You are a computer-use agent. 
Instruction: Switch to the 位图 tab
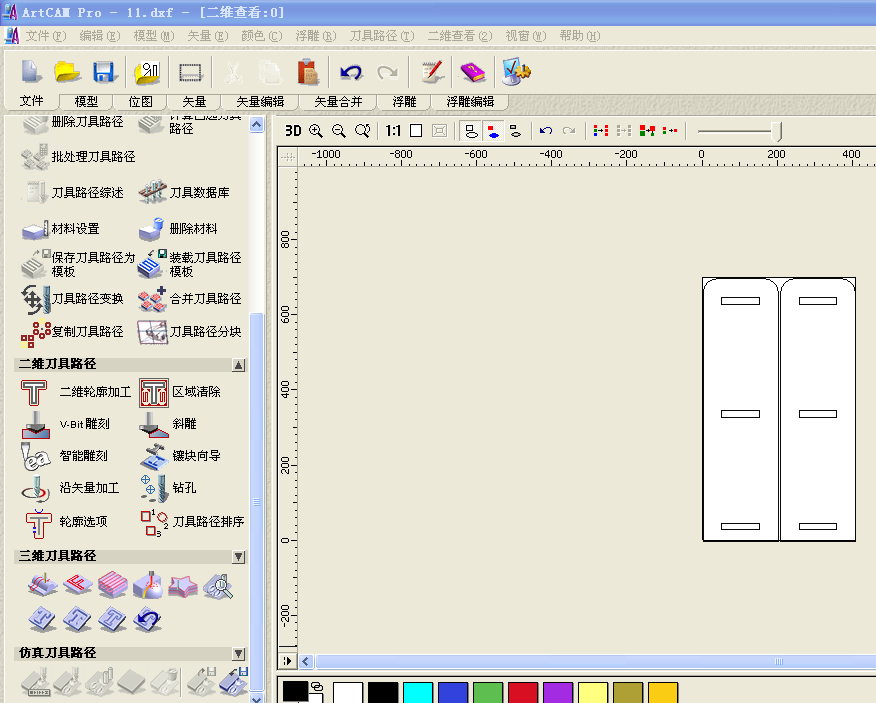140,102
